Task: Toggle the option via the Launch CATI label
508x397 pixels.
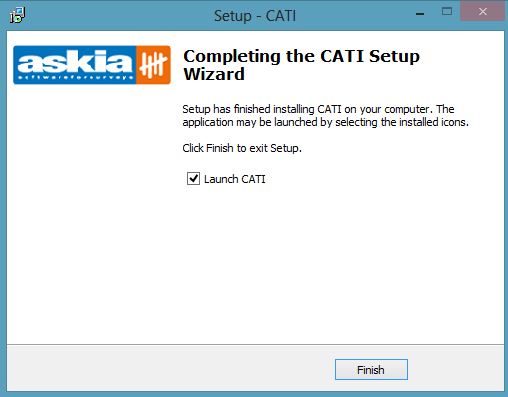Action: pyautogui.click(x=235, y=179)
